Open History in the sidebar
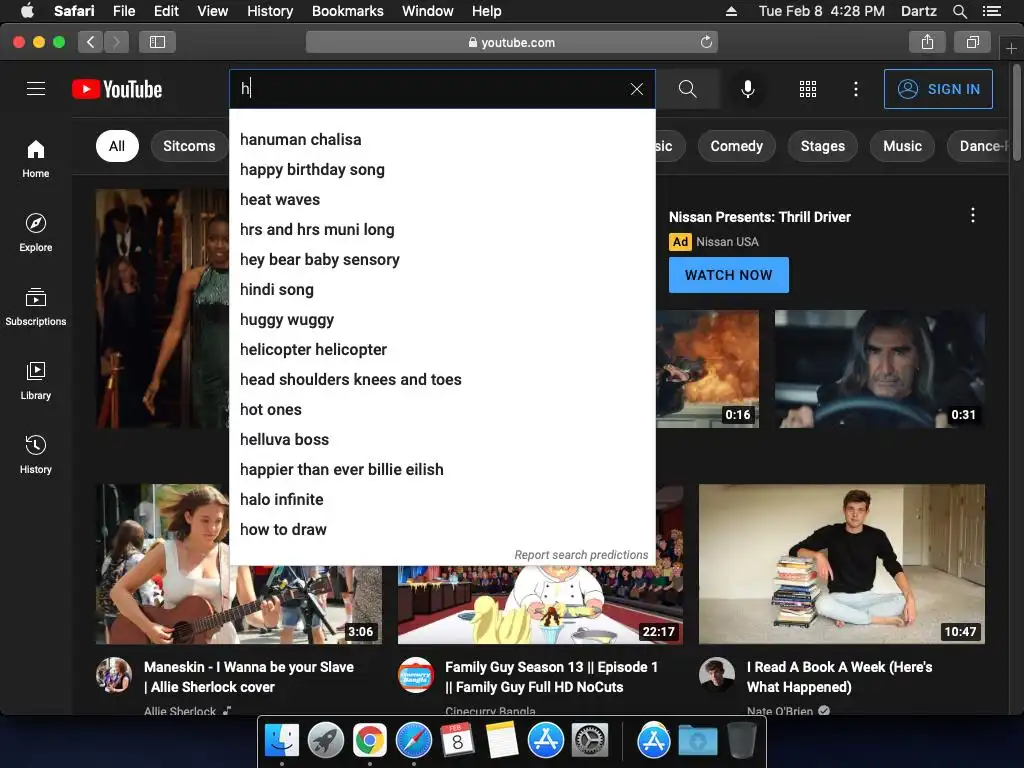Image resolution: width=1024 pixels, height=768 pixels. tap(36, 455)
